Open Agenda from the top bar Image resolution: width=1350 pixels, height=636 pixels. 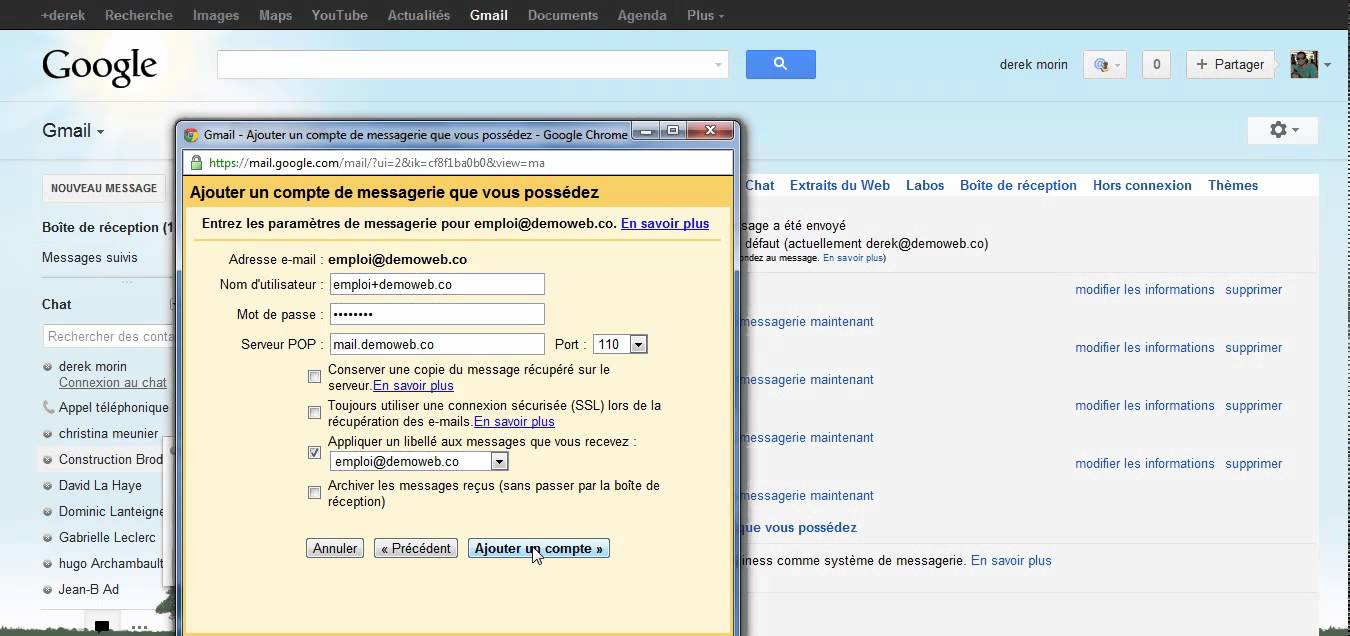[x=642, y=15]
